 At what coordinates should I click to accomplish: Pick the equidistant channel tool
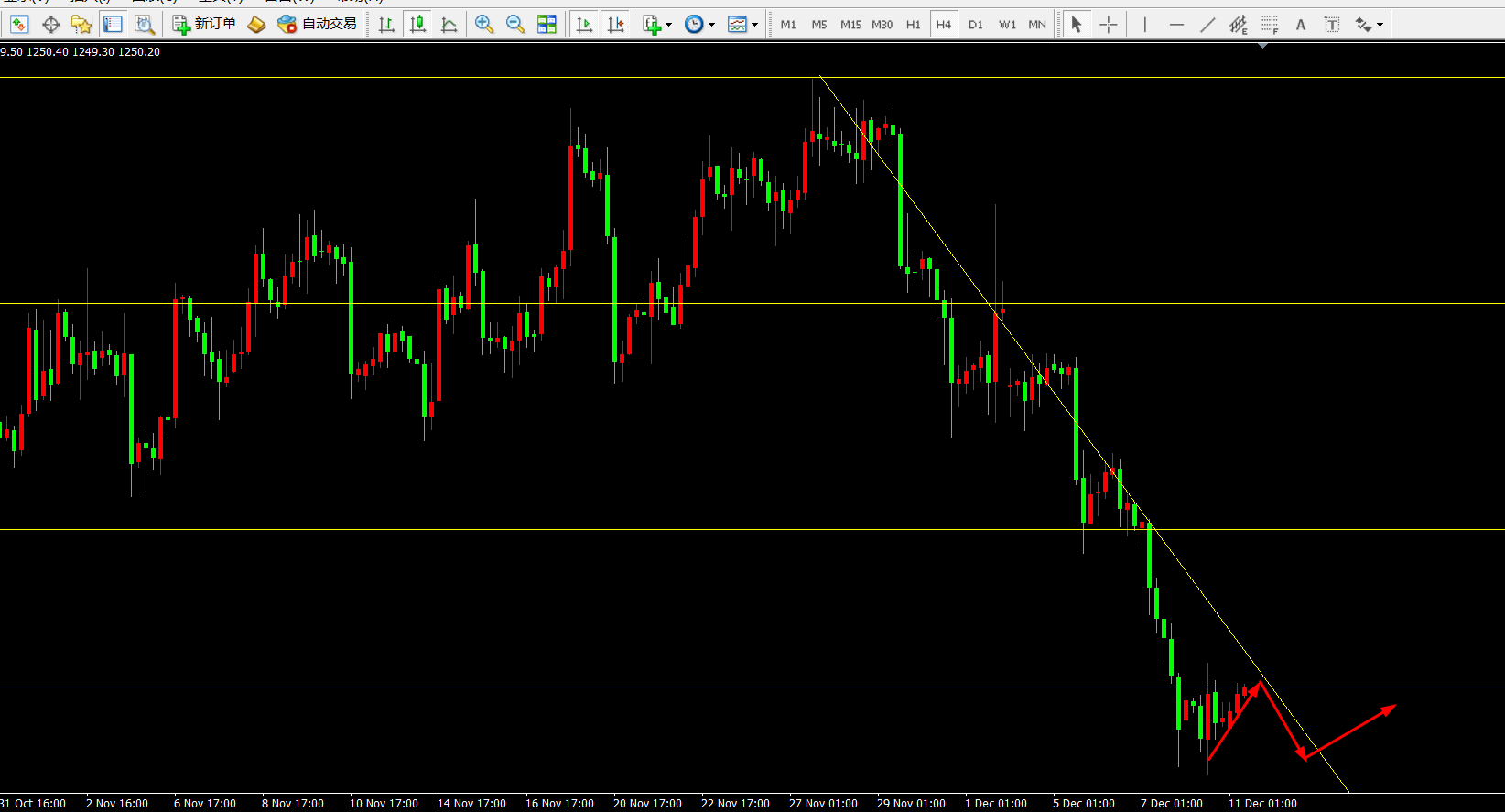1239,25
